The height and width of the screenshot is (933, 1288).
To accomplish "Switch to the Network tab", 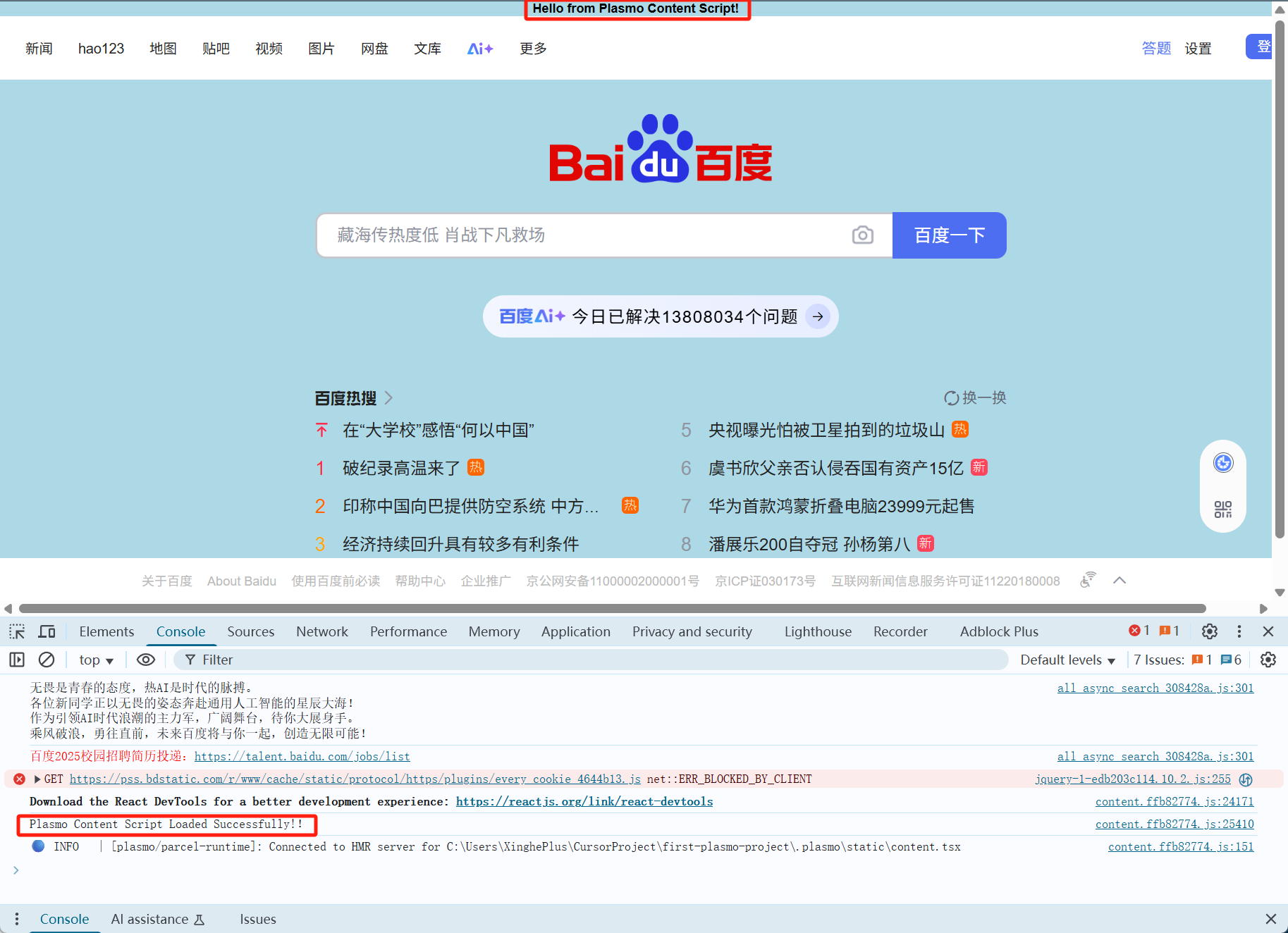I will 322,631.
